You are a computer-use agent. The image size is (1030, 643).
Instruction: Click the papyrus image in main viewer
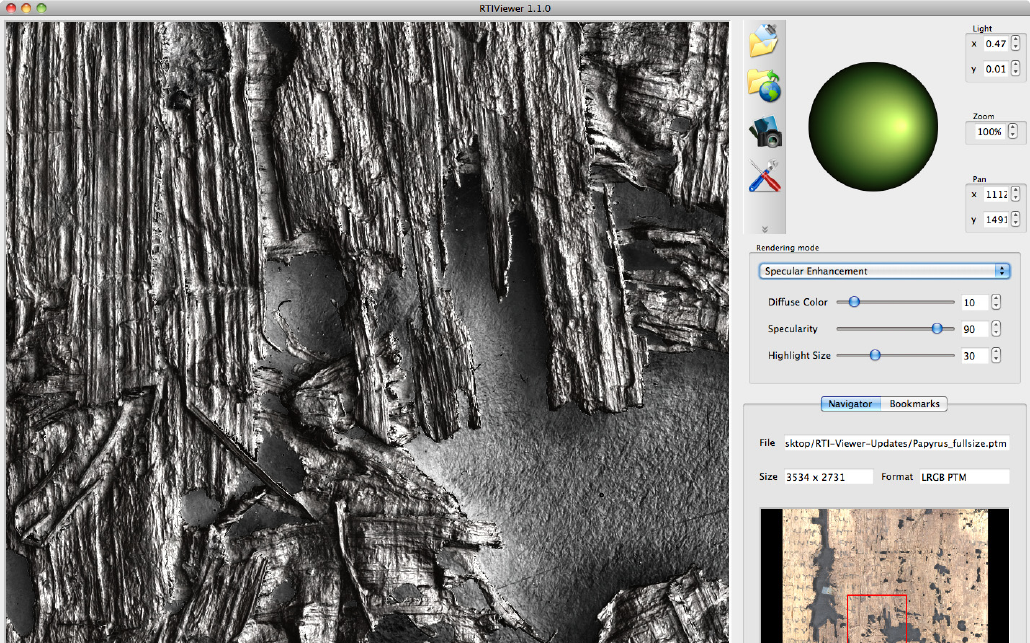pos(367,332)
